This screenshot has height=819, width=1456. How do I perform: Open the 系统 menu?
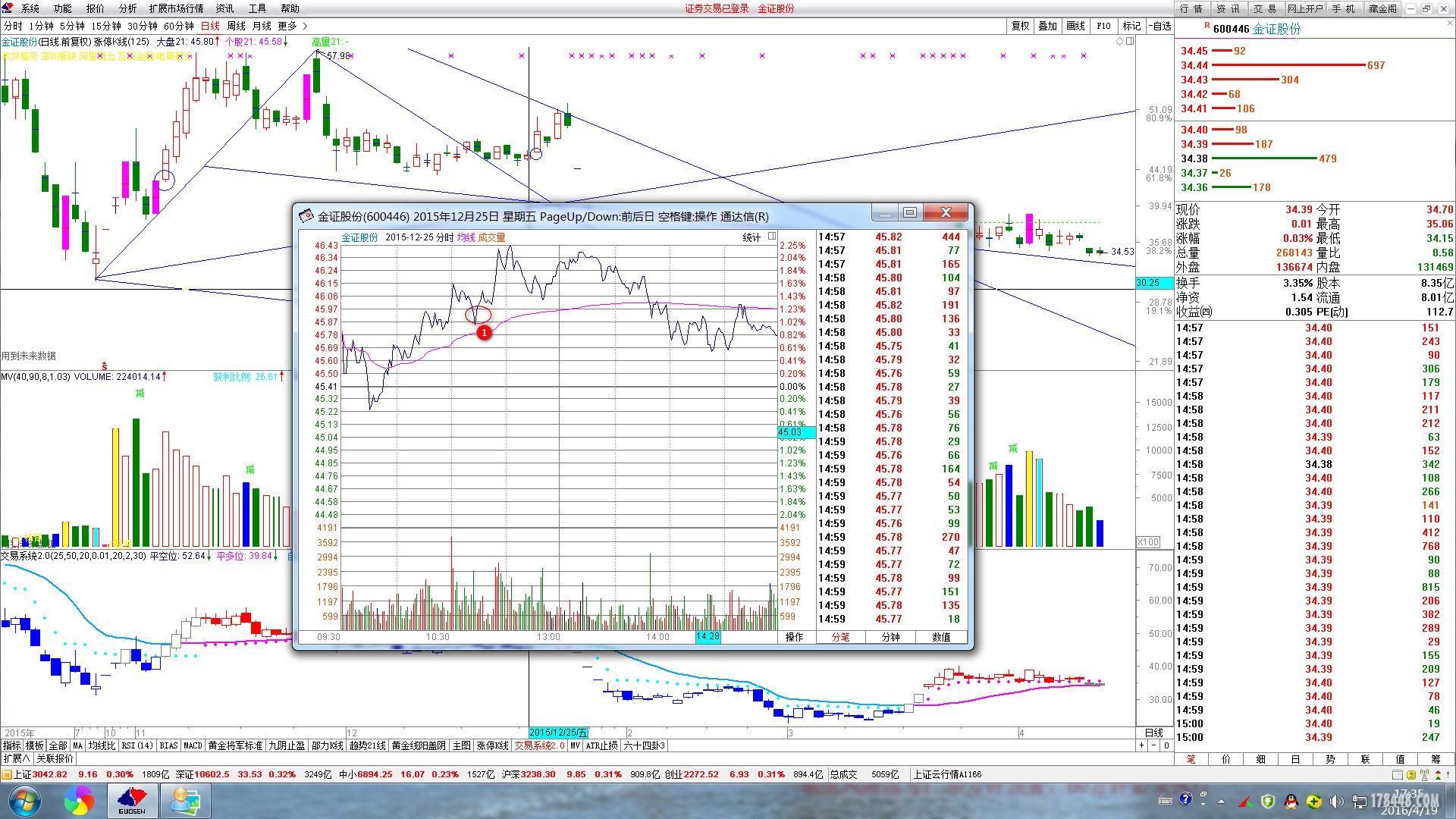pos(30,8)
